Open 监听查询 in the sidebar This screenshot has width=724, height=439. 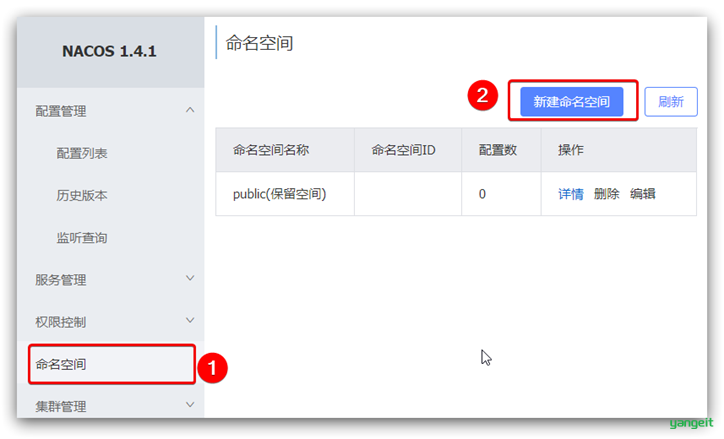[82, 238]
